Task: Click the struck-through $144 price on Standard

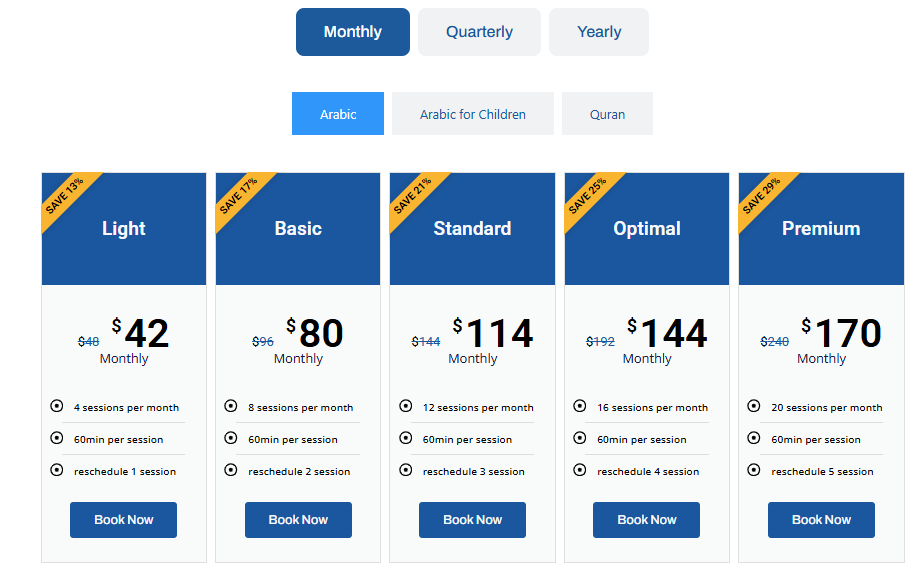Action: point(426,342)
